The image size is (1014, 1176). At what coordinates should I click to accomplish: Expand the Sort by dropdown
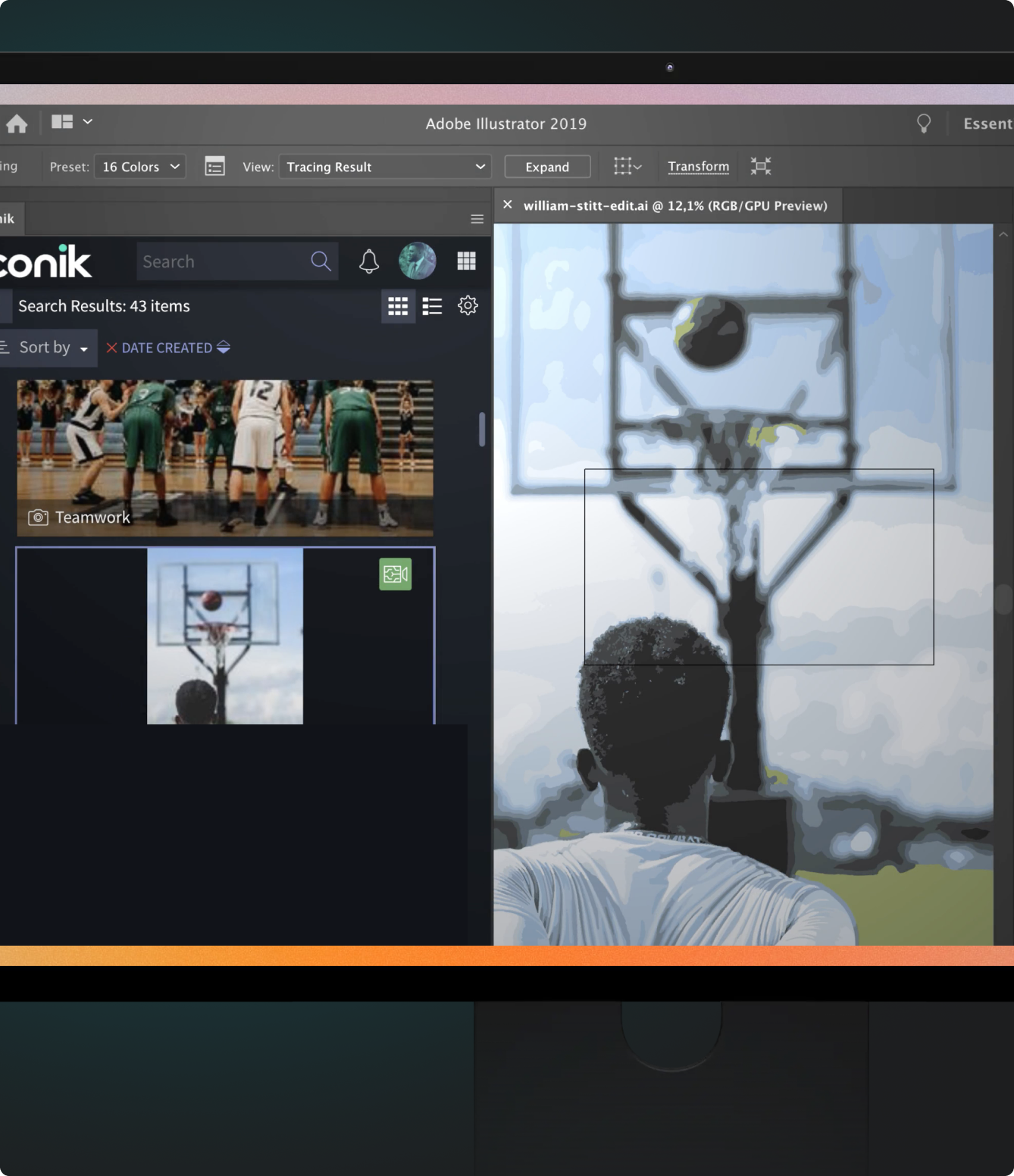pyautogui.click(x=47, y=348)
